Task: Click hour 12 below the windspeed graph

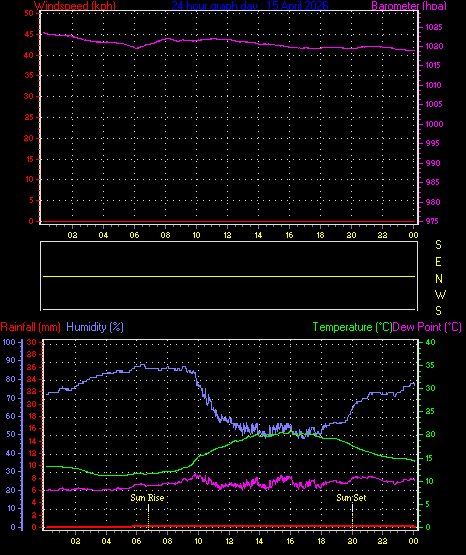Action: pos(227,235)
